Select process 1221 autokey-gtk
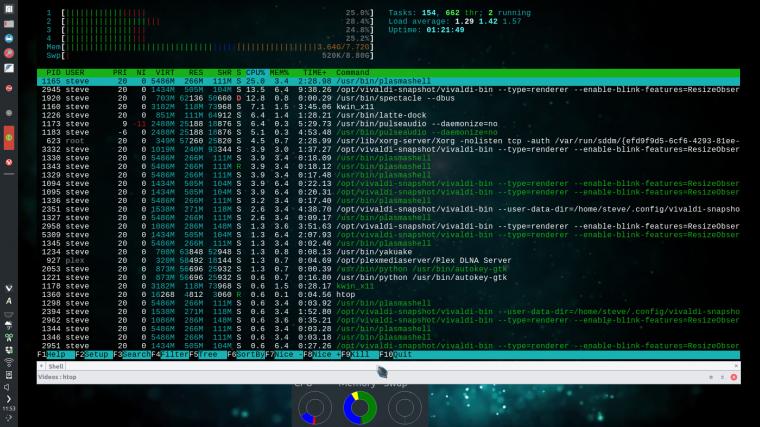The image size is (760, 427). coord(388,278)
